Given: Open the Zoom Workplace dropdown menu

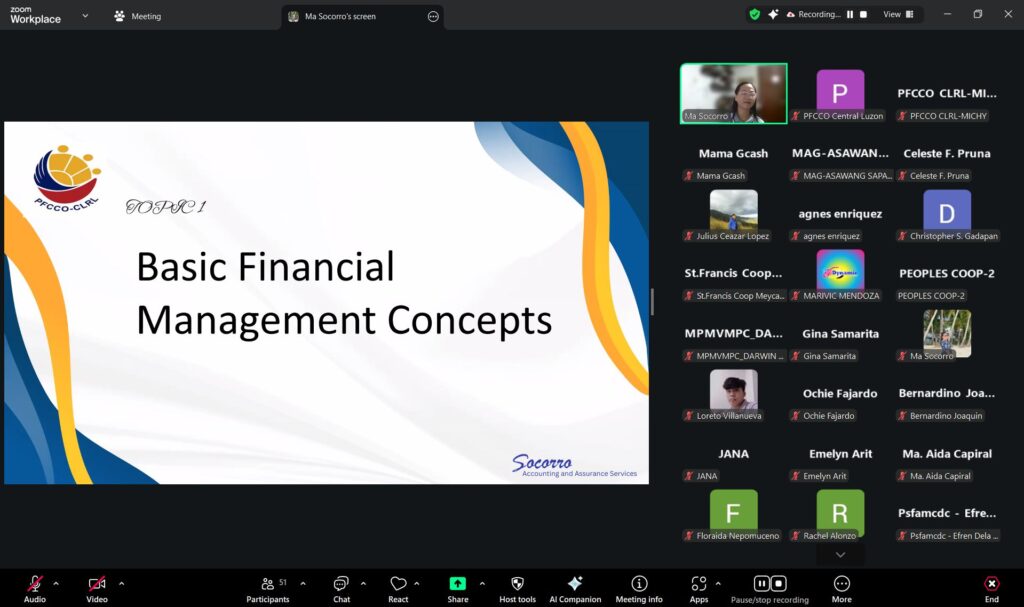Looking at the screenshot, I should pyautogui.click(x=85, y=16).
